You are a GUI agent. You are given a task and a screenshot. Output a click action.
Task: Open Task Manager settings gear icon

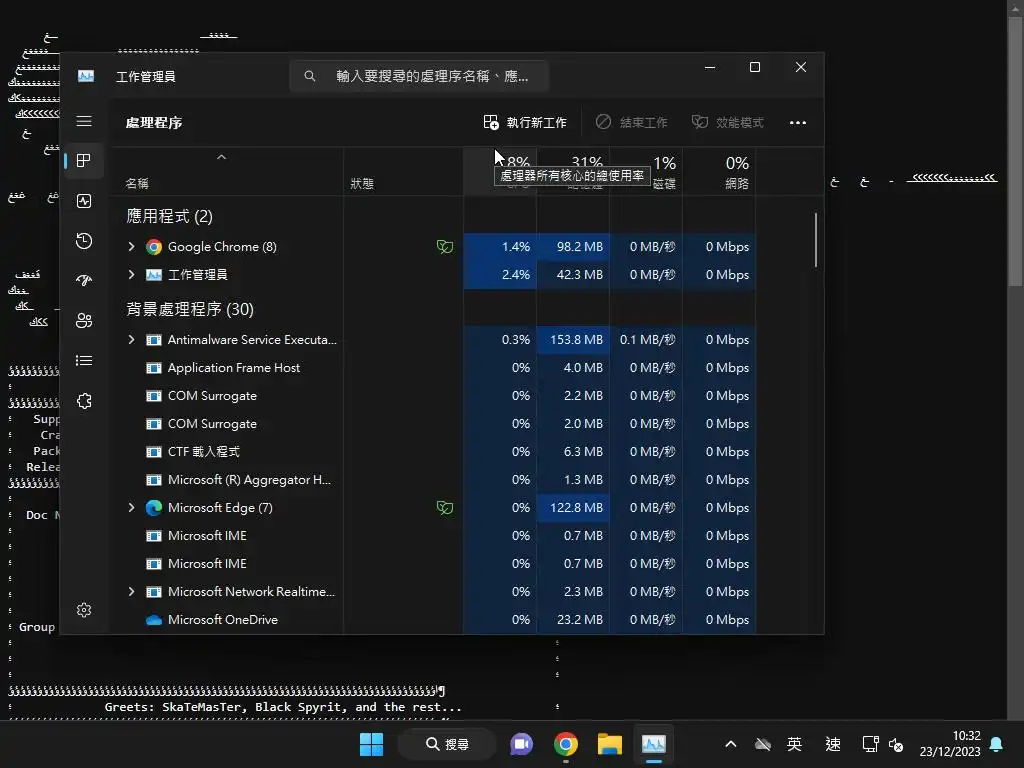pos(84,610)
